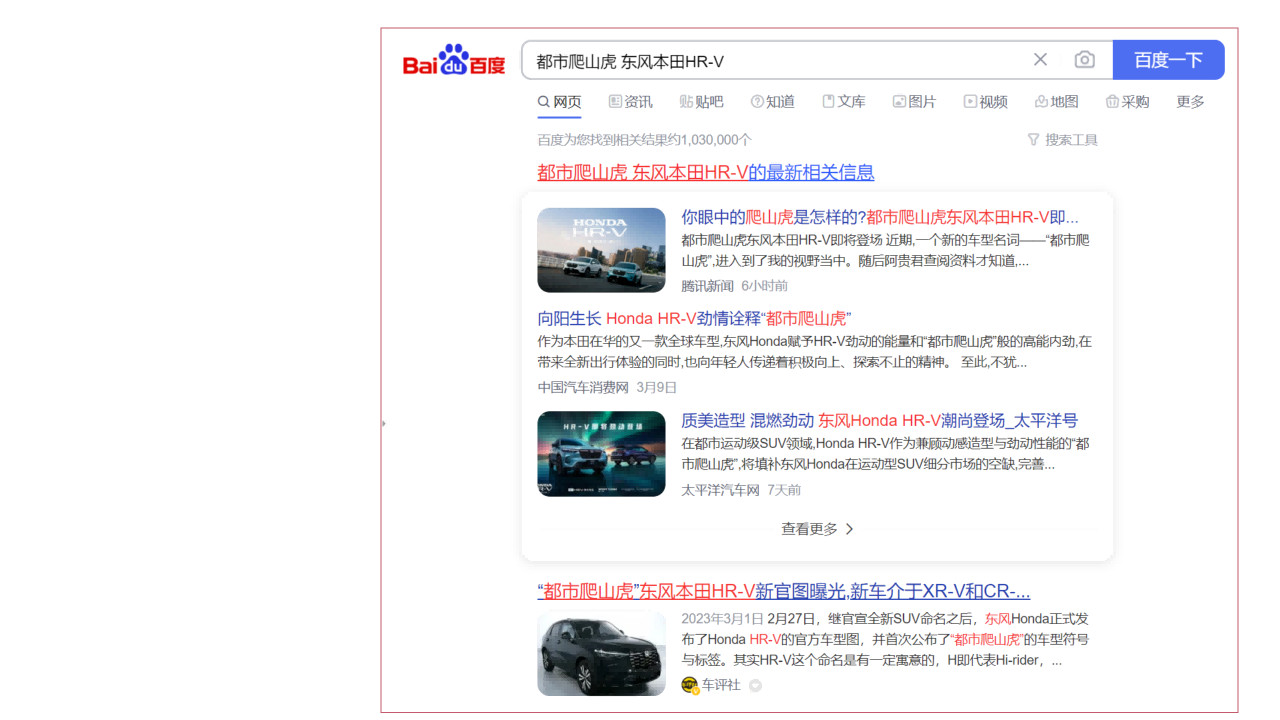
Task: Click the 3月9日 date text
Action: coord(657,388)
